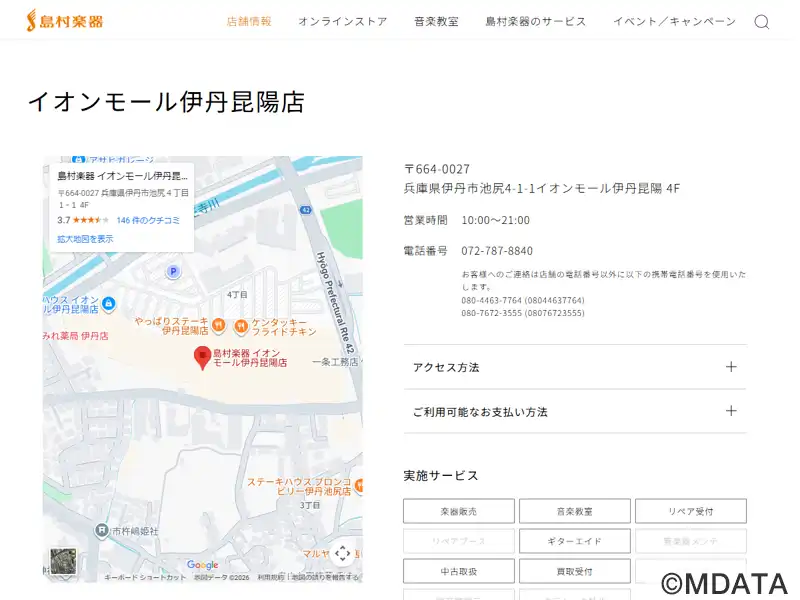Click the やっぱりステーキ restaurant map icon
This screenshot has height=600, width=800.
218,324
